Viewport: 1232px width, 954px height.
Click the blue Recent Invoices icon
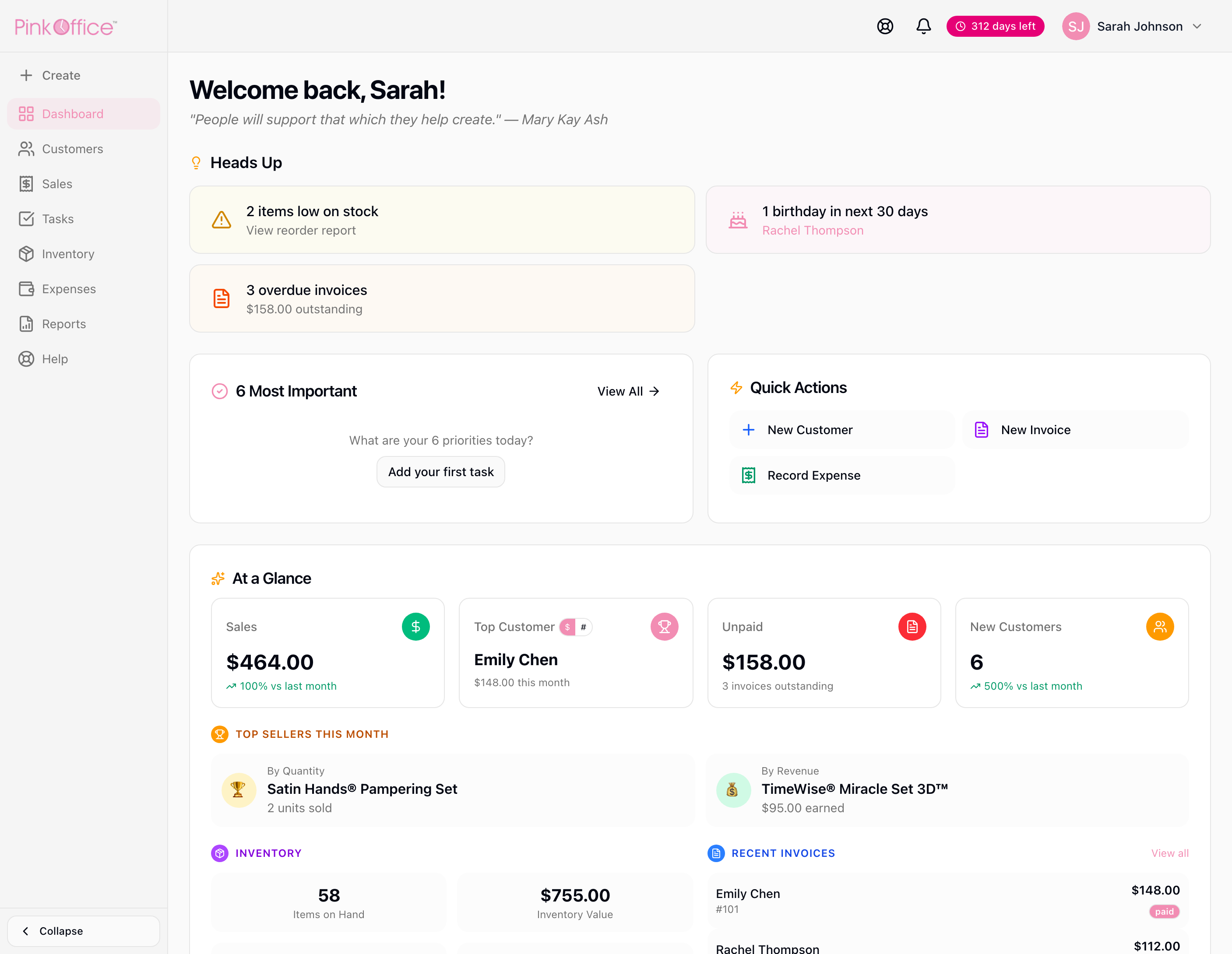coord(716,853)
